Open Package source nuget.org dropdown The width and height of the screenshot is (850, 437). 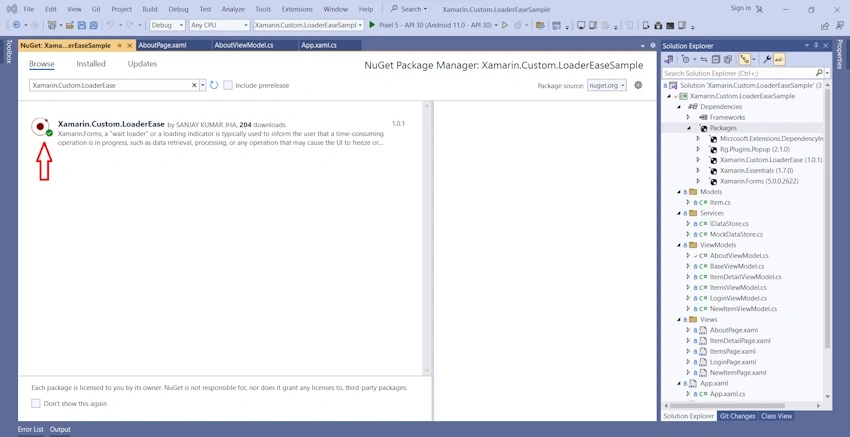(607, 85)
